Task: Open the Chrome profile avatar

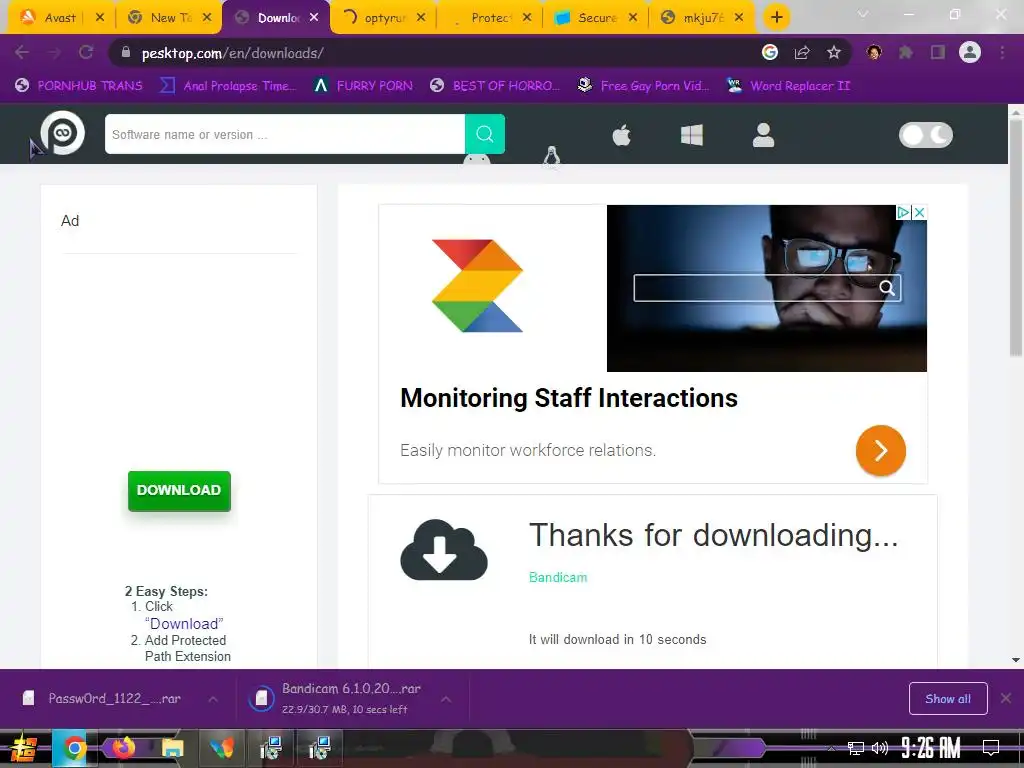Action: click(x=970, y=52)
